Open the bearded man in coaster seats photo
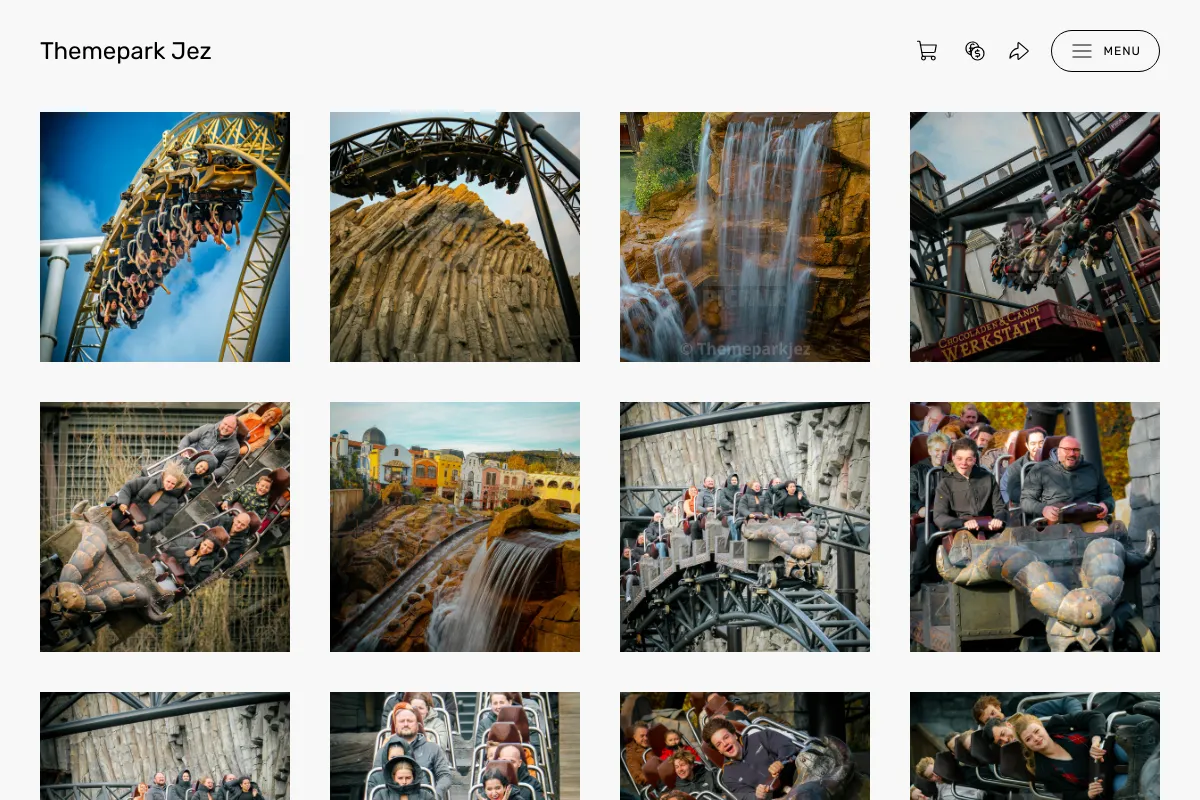This screenshot has width=1200, height=800. click(x=455, y=746)
